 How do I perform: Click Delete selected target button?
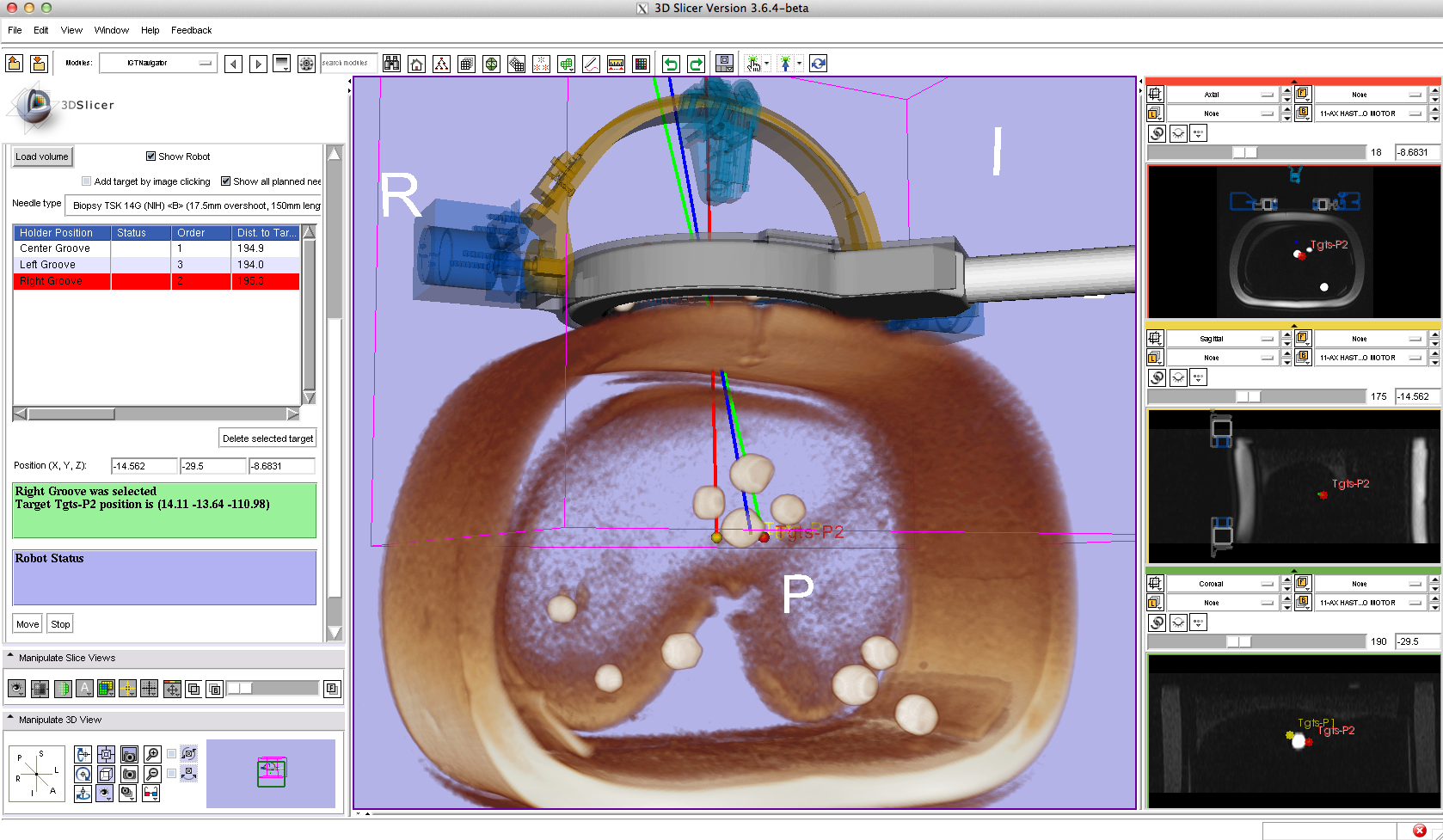[267, 438]
